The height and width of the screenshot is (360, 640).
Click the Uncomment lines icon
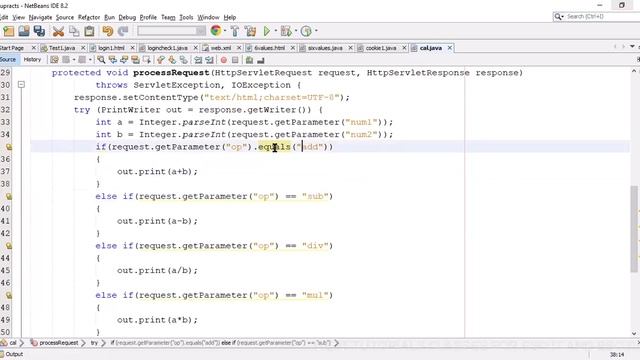click(x=261, y=60)
